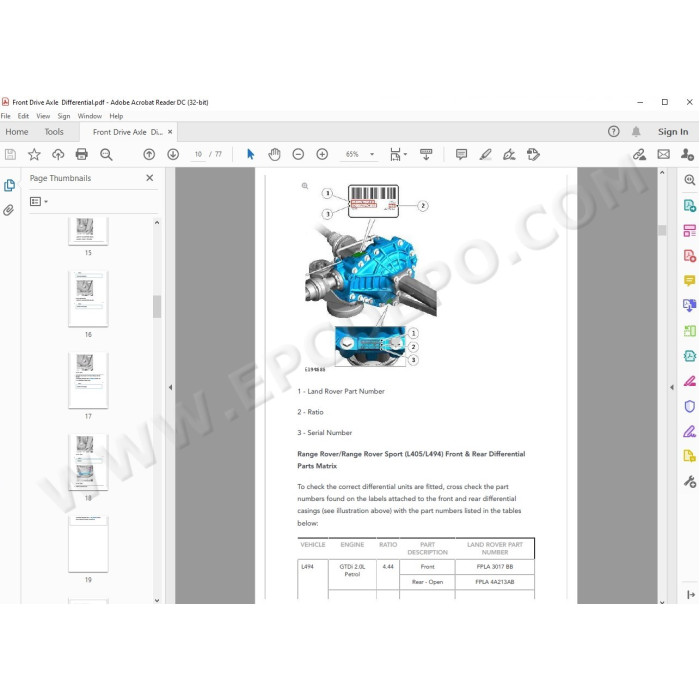This screenshot has height=700, width=700.
Task: Click the 'FPLA 3017 BB' table cell
Action: click(x=495, y=567)
